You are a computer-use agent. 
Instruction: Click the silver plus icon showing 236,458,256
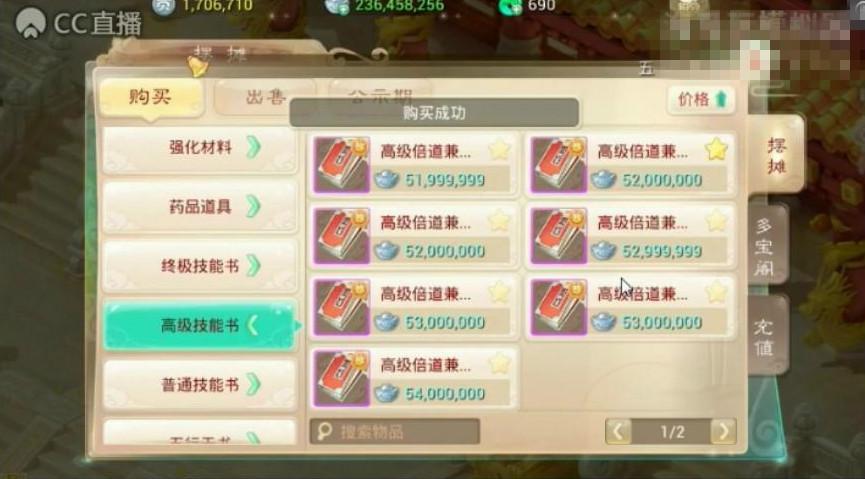pyautogui.click(x=337, y=7)
